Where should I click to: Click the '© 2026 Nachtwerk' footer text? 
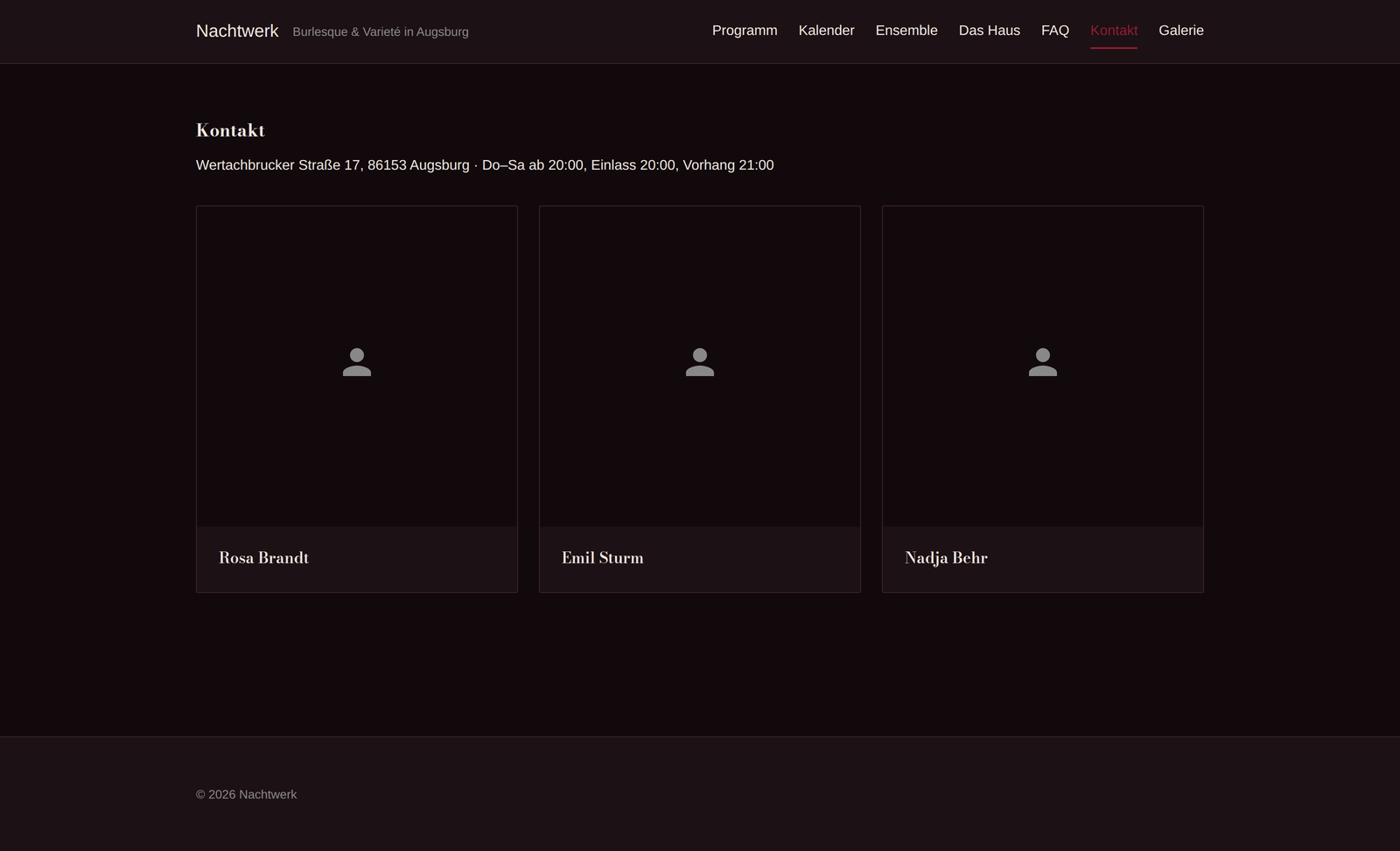click(246, 794)
